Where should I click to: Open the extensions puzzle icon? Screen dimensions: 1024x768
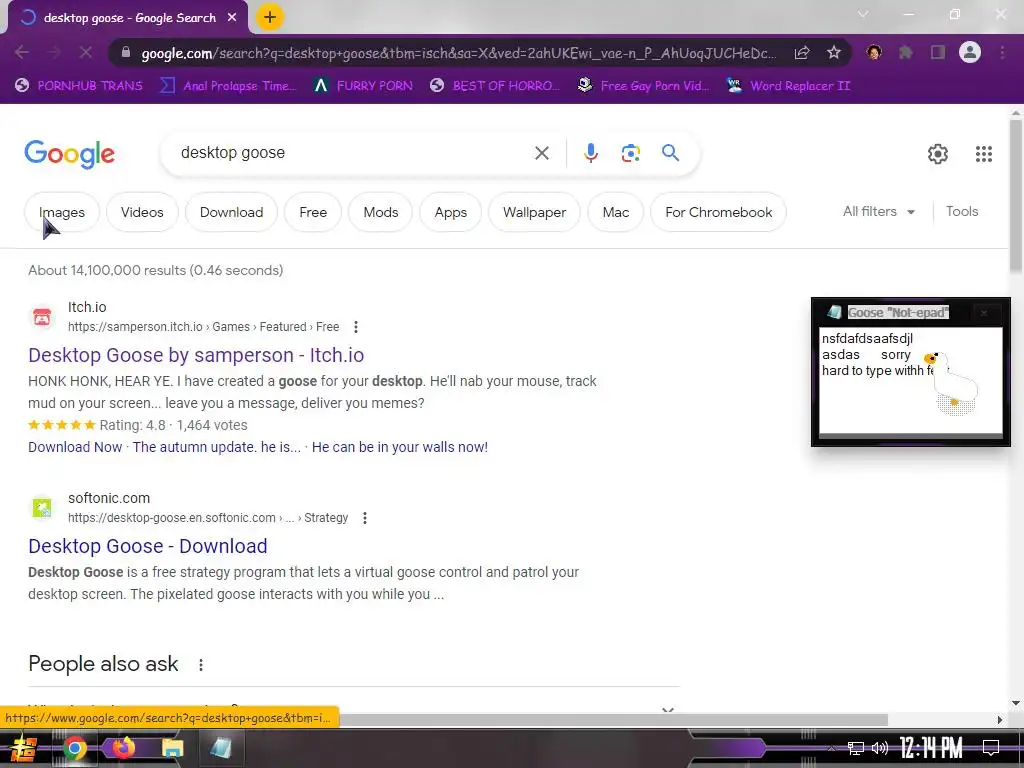(x=906, y=52)
